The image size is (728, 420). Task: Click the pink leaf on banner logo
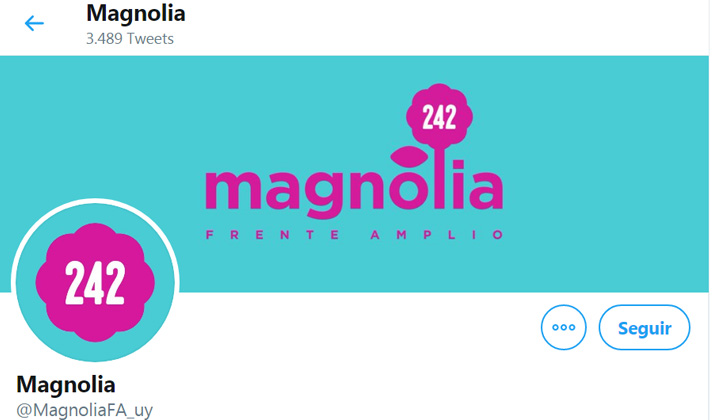click(409, 156)
